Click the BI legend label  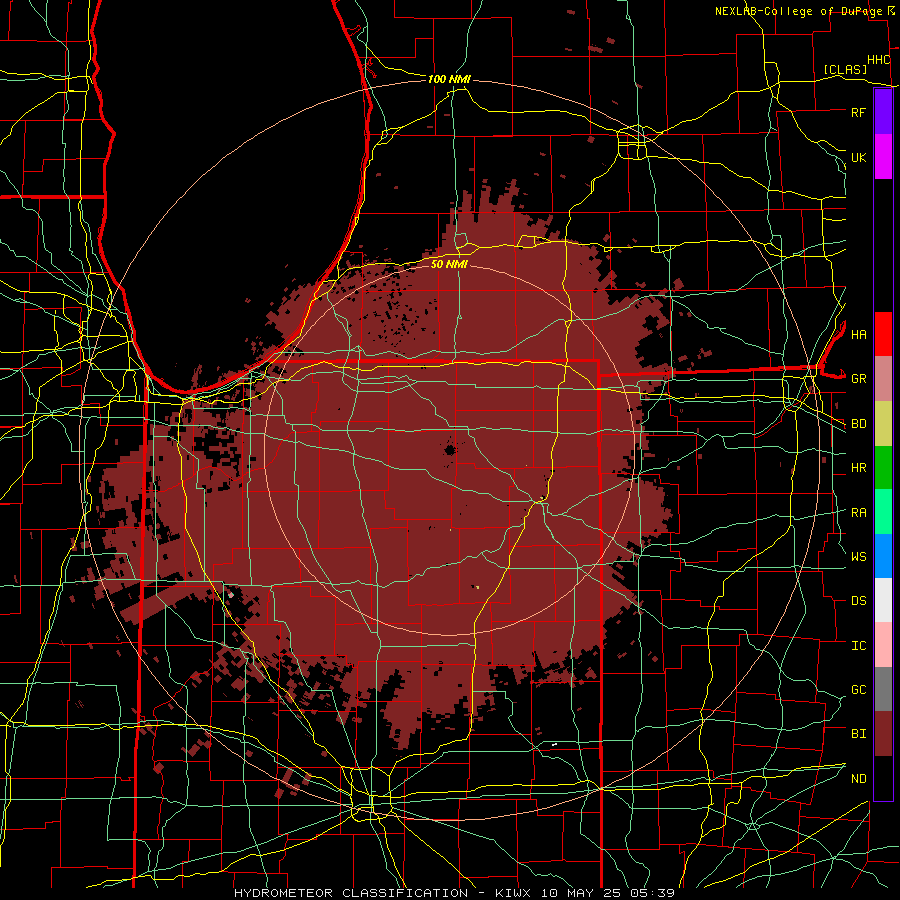click(x=858, y=734)
